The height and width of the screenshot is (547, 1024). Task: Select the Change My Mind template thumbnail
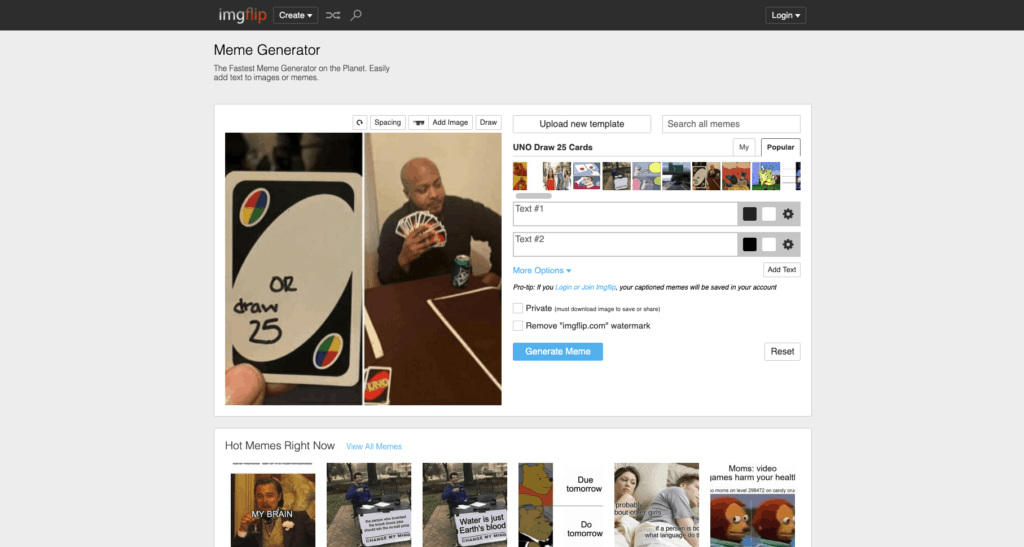click(x=616, y=176)
